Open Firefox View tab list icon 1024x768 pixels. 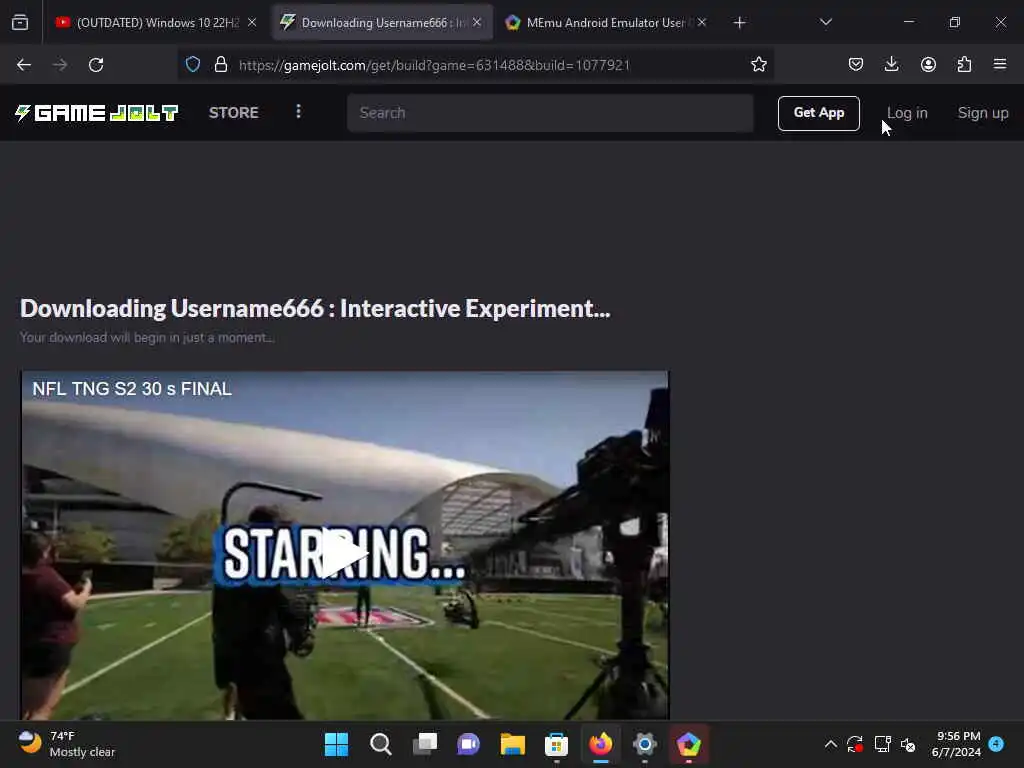(20, 23)
